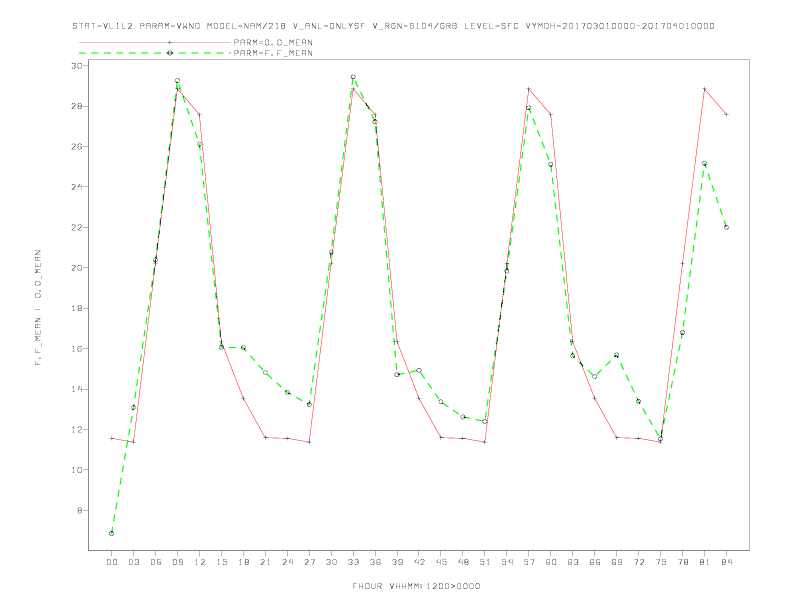Click x-axis forecast hour label 72

tap(638, 562)
